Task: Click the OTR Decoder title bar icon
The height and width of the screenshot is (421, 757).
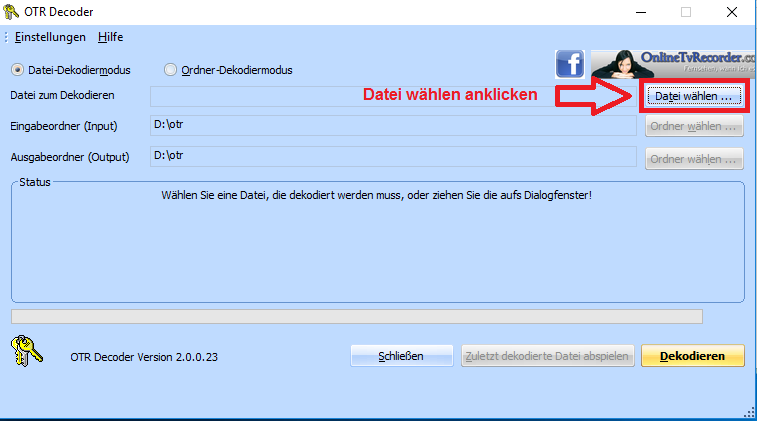Action: click(12, 12)
